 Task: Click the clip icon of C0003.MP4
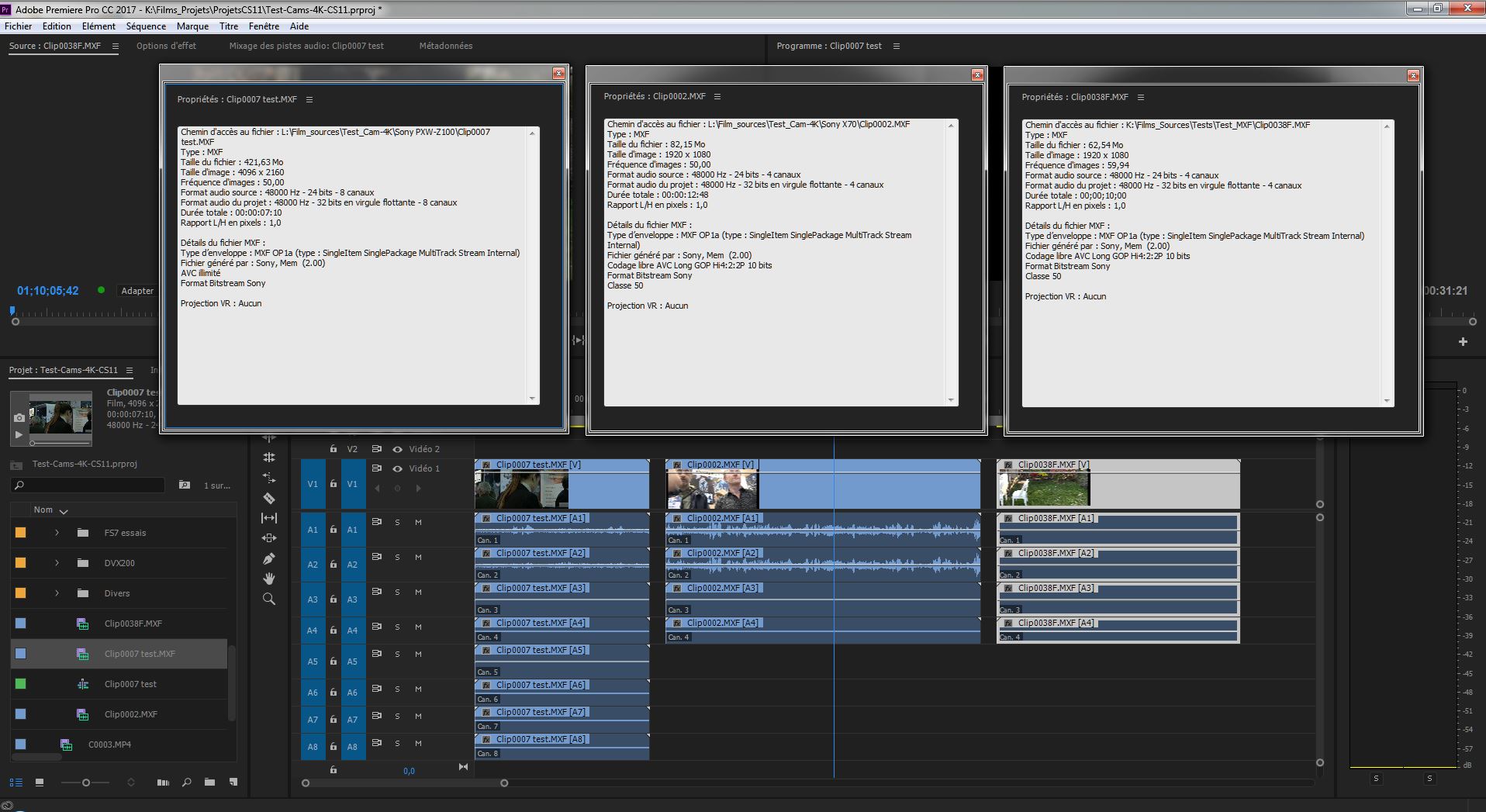(67, 745)
